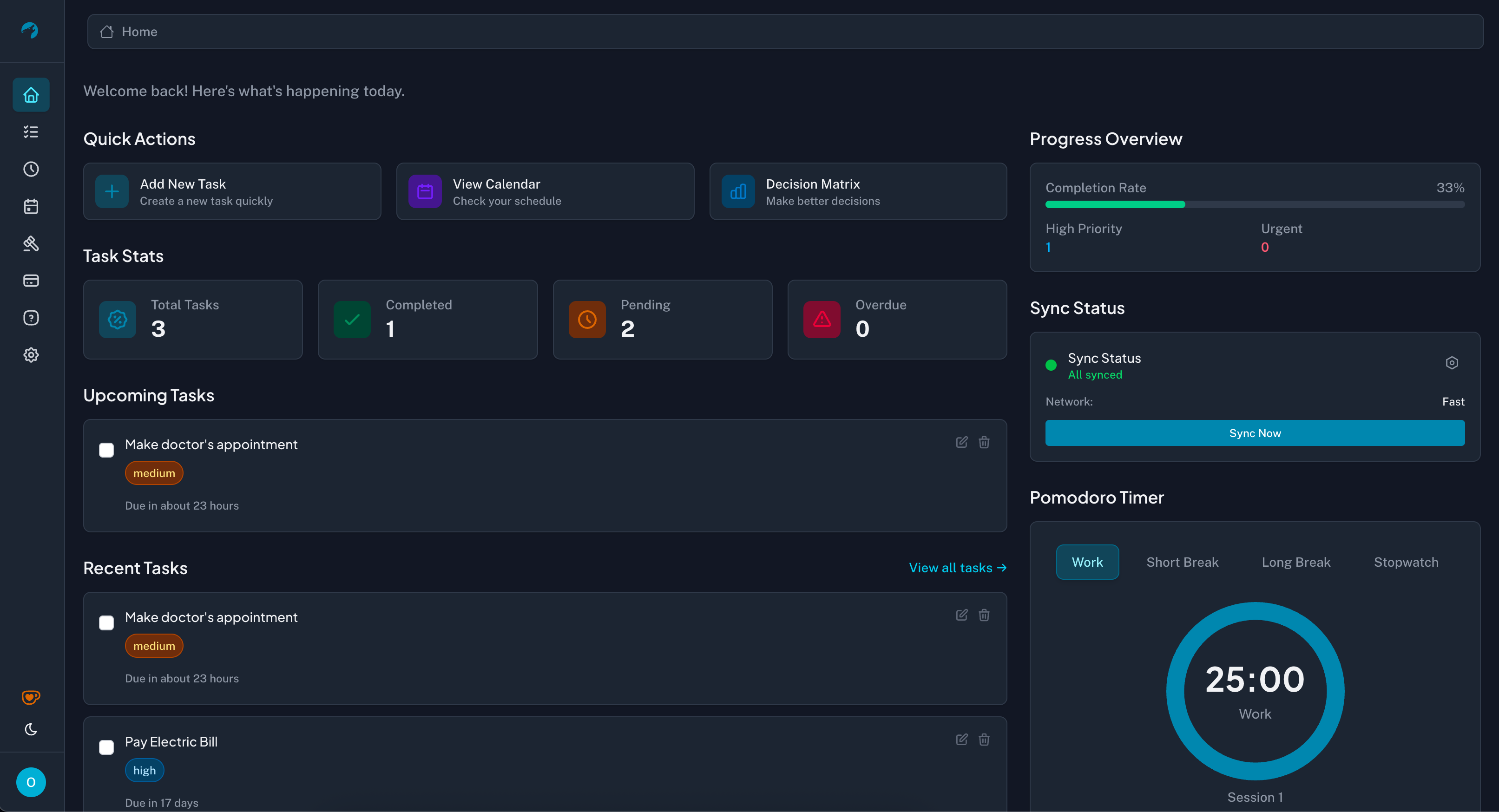The image size is (1499, 812).
Task: Toggle dark mode moon icon
Action: click(31, 729)
